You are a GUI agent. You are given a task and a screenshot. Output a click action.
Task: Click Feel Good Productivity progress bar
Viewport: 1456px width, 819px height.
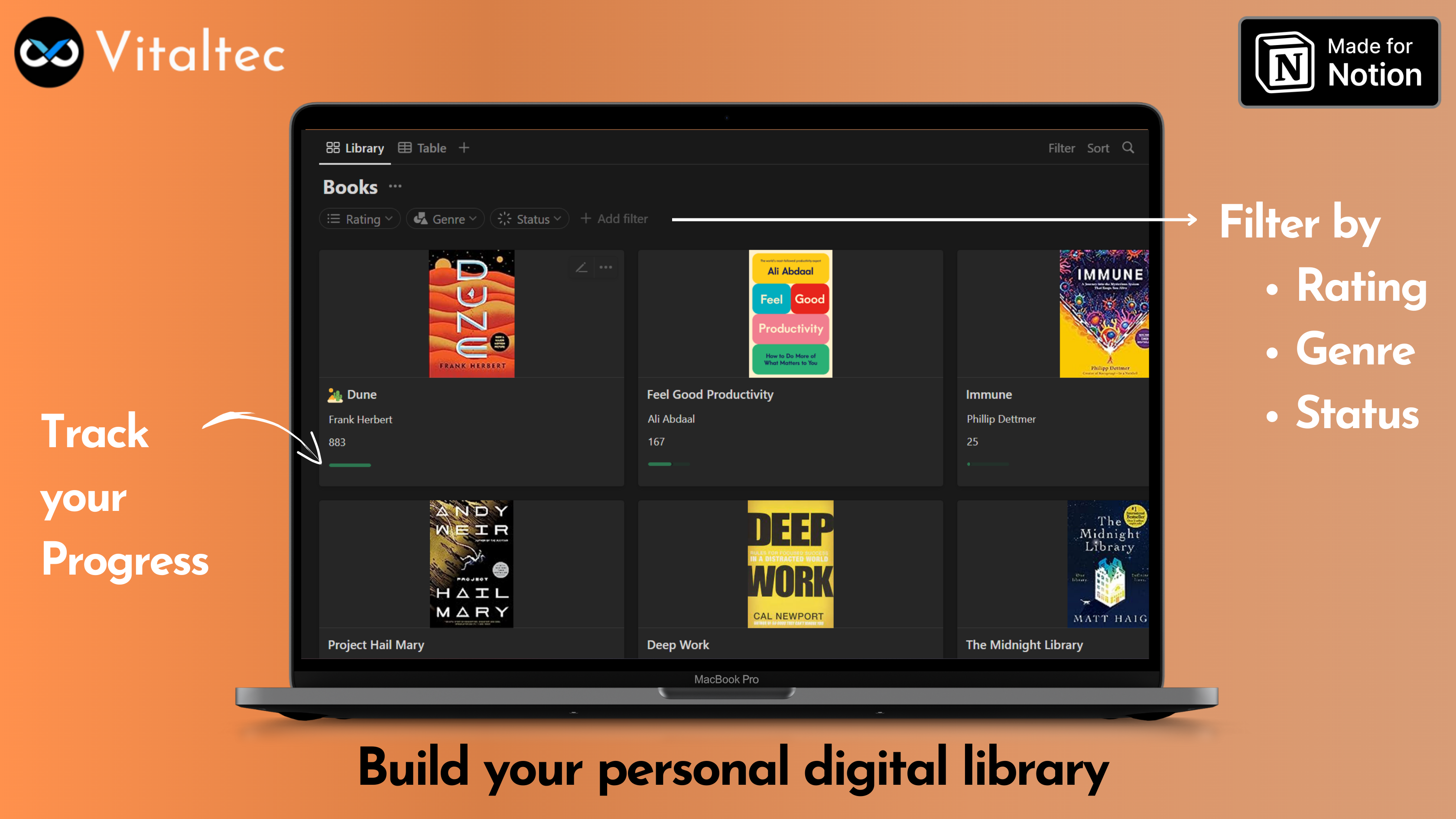[x=669, y=464]
